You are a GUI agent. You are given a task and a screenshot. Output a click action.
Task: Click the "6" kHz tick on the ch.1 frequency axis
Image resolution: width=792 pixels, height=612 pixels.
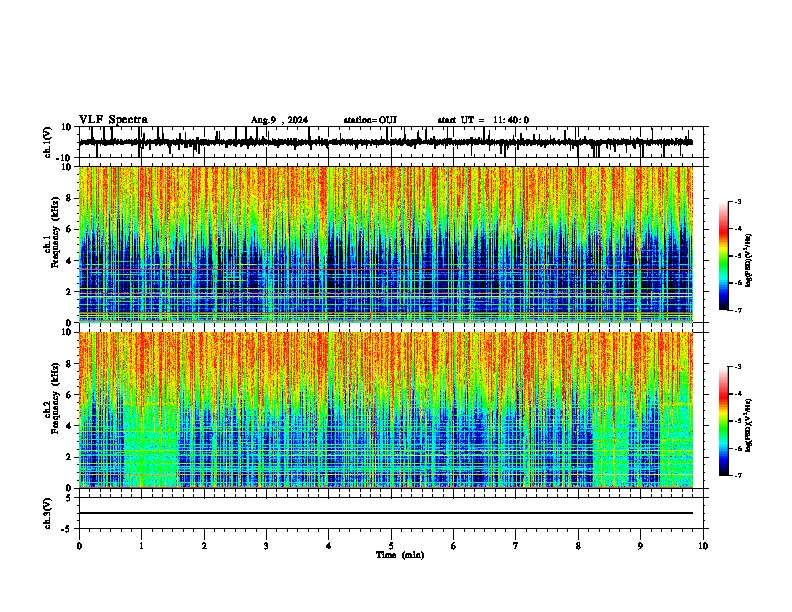coord(69,229)
